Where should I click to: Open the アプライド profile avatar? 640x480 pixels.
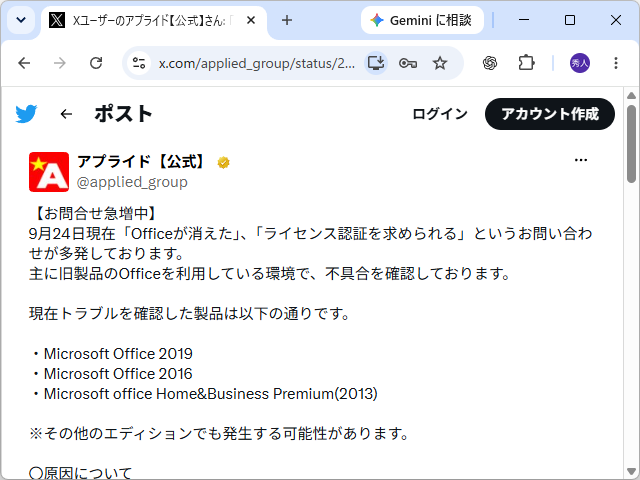(x=49, y=172)
